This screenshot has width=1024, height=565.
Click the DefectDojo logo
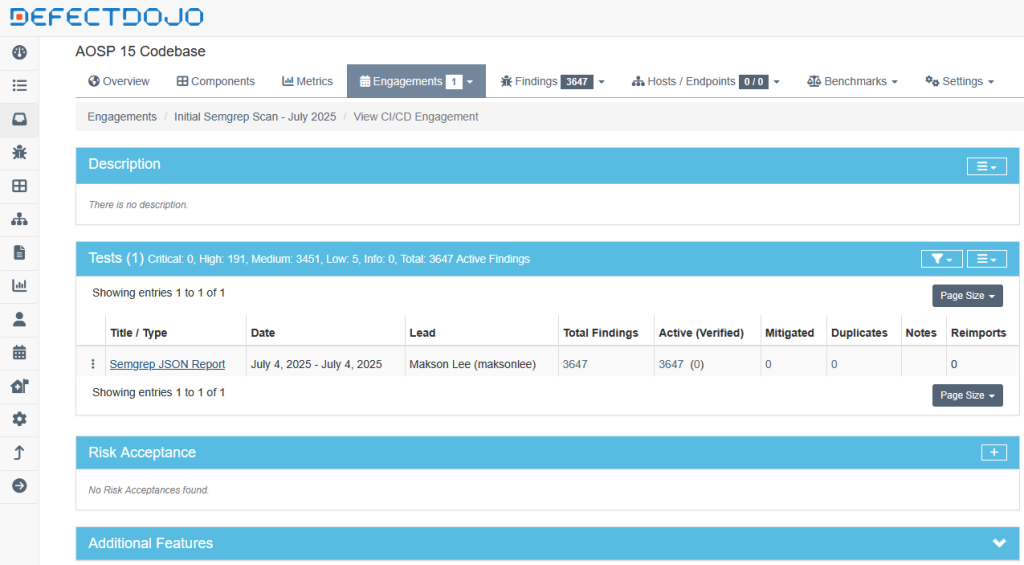(106, 16)
